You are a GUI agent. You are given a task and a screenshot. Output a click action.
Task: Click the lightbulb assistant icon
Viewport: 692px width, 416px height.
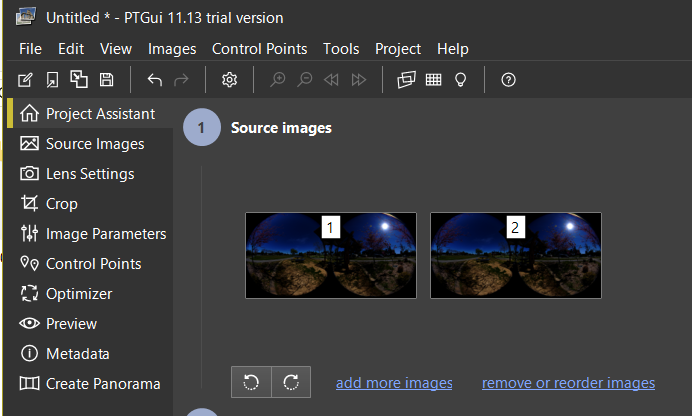click(x=460, y=80)
